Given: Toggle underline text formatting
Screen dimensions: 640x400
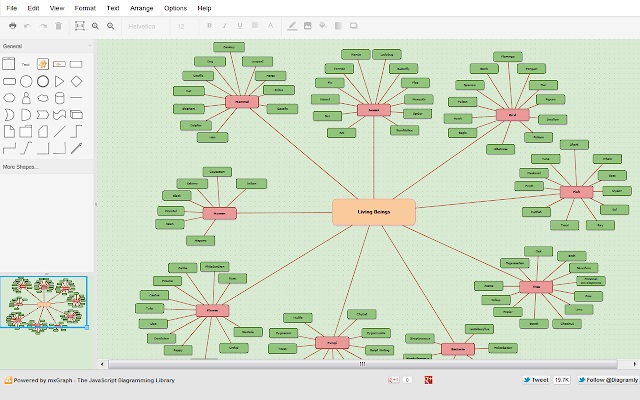Looking at the screenshot, I should click(x=240, y=26).
